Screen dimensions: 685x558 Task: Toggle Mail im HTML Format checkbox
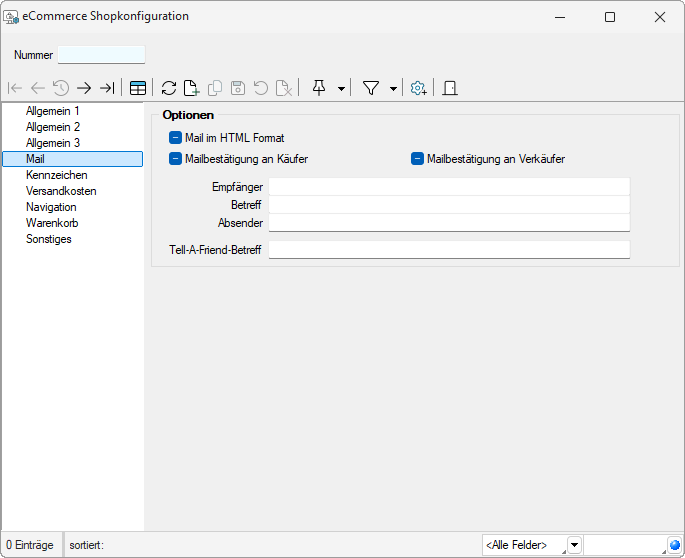pos(176,138)
